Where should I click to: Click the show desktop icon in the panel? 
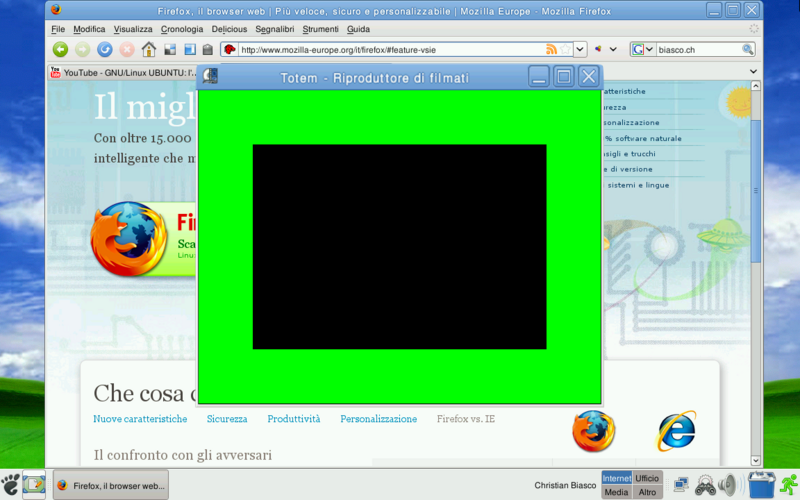click(x=34, y=484)
